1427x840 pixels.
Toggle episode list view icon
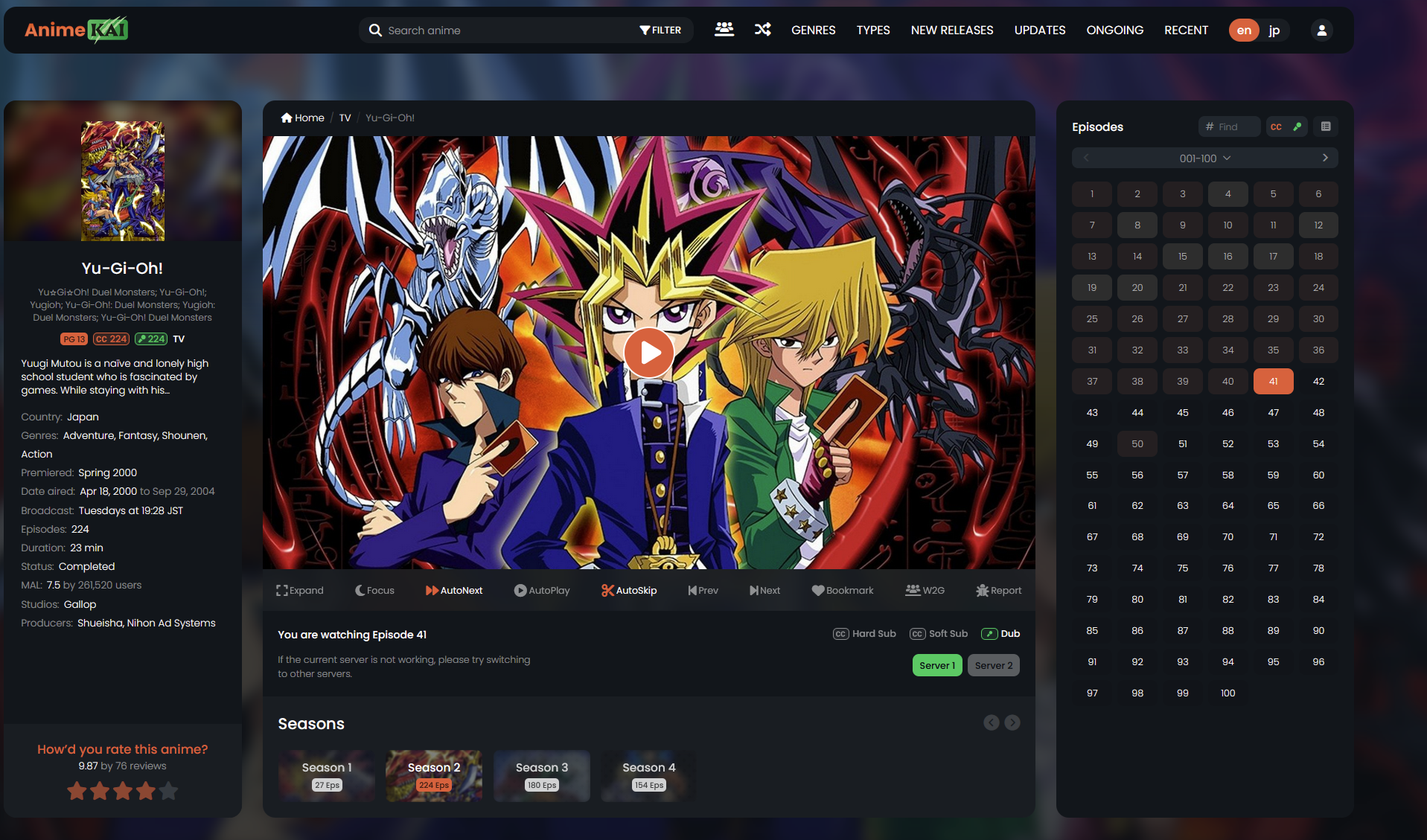click(x=1326, y=126)
